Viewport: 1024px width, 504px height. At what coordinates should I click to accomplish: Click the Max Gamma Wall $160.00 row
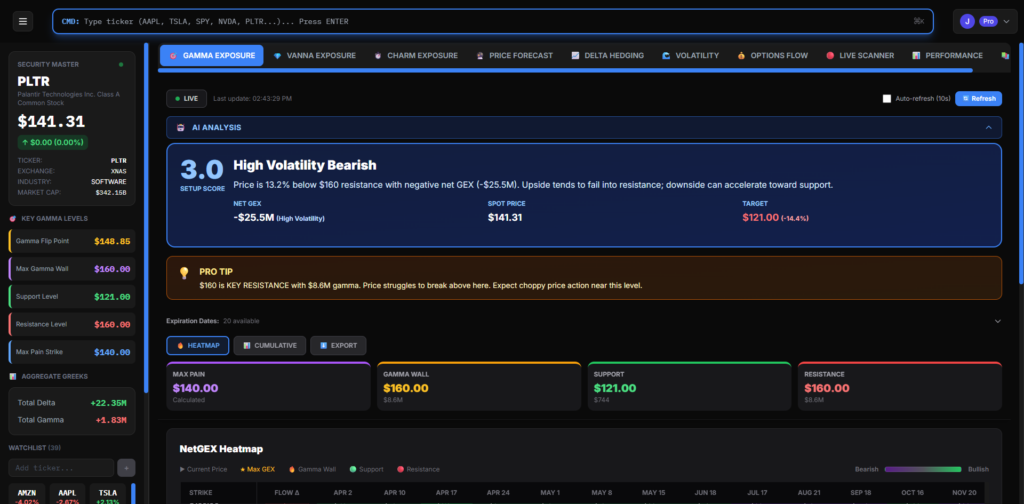72,269
